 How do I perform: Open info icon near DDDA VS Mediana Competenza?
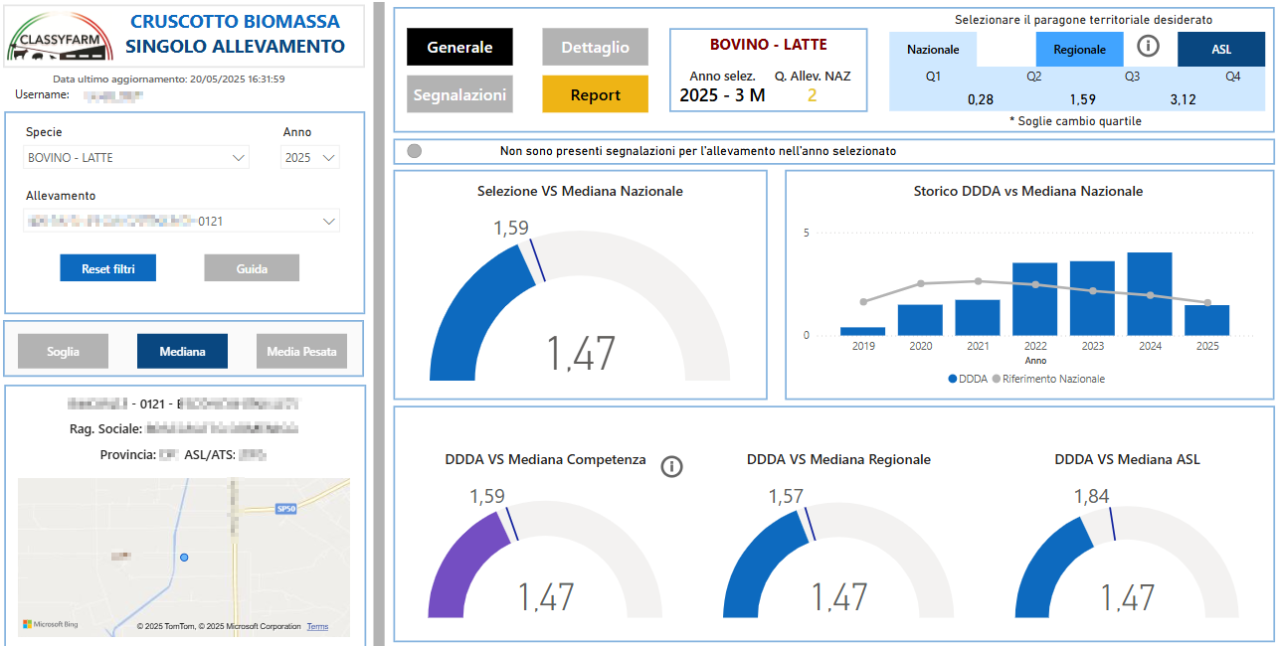[x=672, y=466]
